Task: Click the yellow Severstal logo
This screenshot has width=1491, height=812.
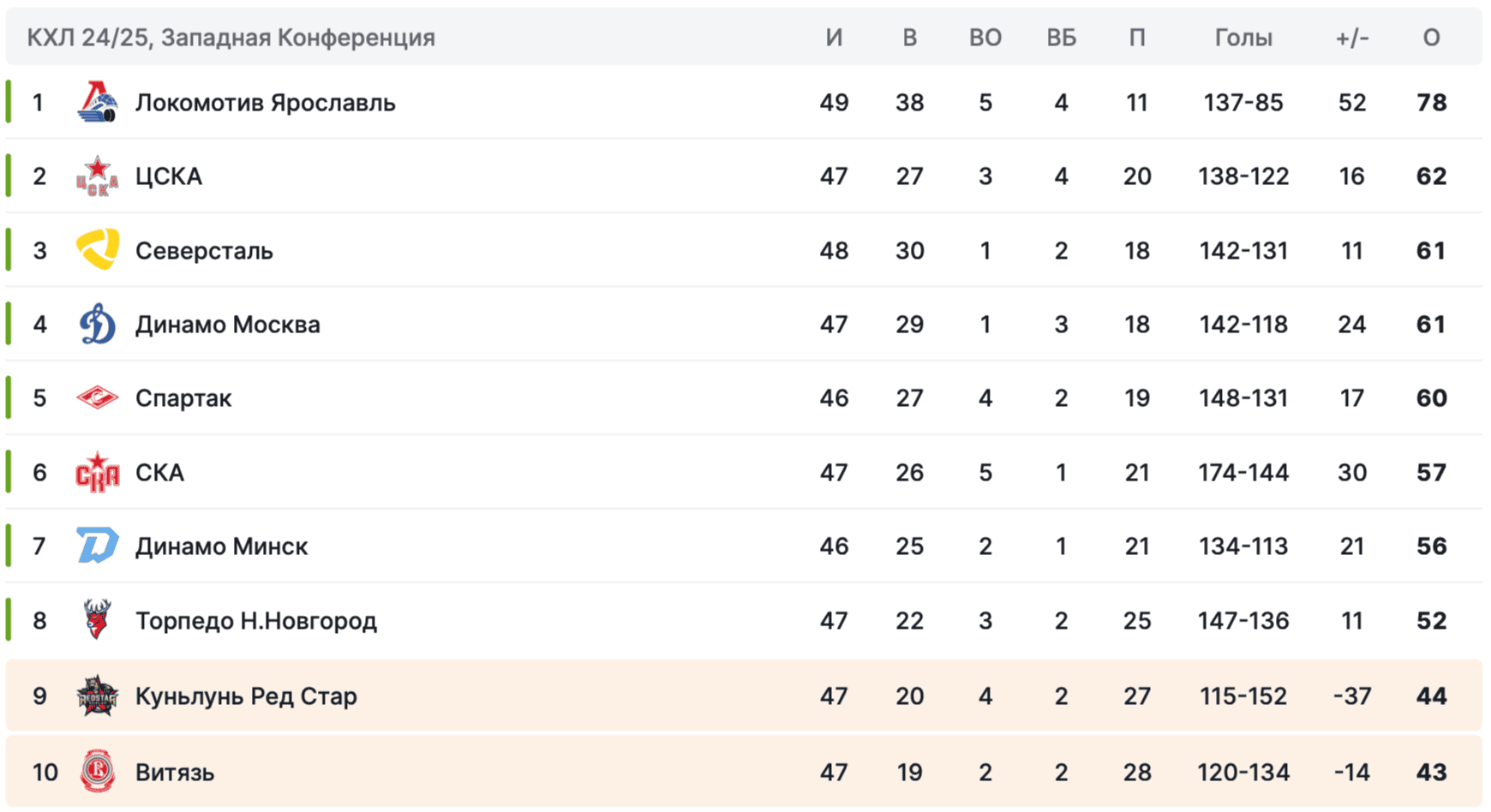Action: point(97,250)
